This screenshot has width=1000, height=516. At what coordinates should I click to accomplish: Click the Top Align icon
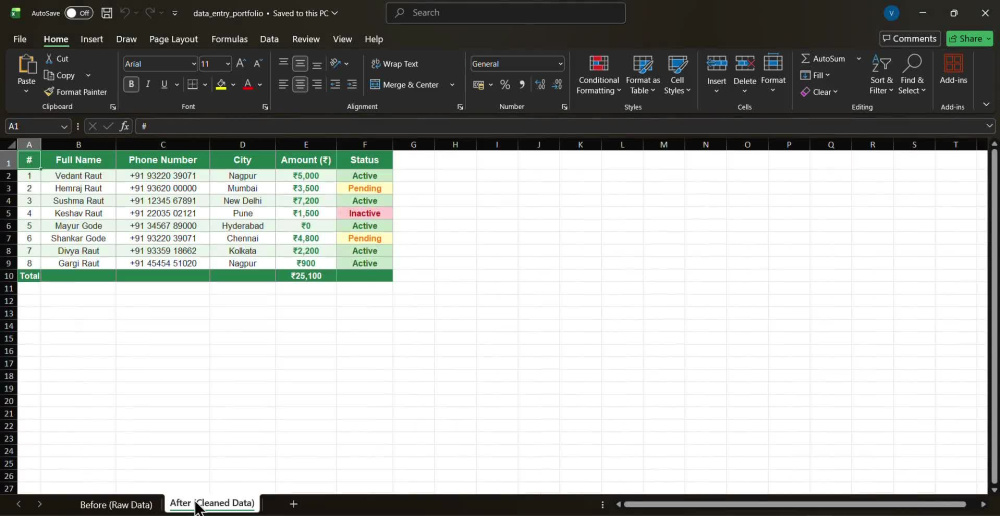click(283, 63)
